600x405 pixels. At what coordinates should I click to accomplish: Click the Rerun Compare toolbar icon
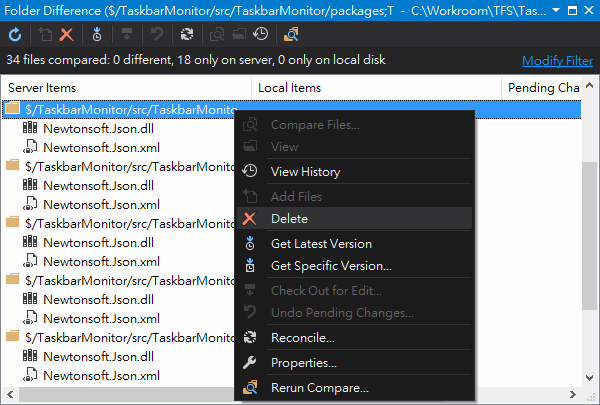tap(291, 34)
